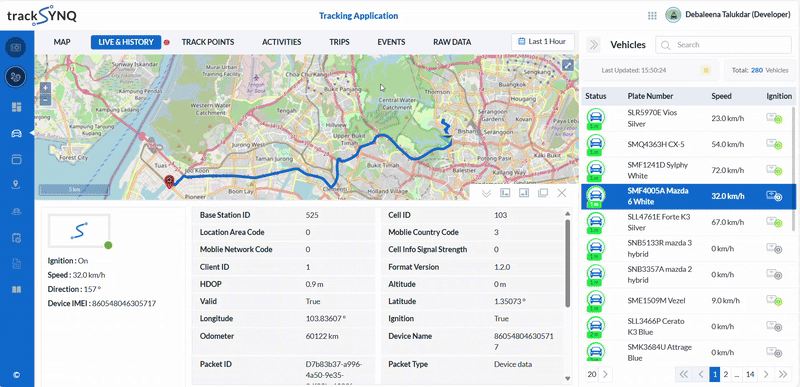
Task: Click the trackSYNQ logo
Action: point(42,17)
